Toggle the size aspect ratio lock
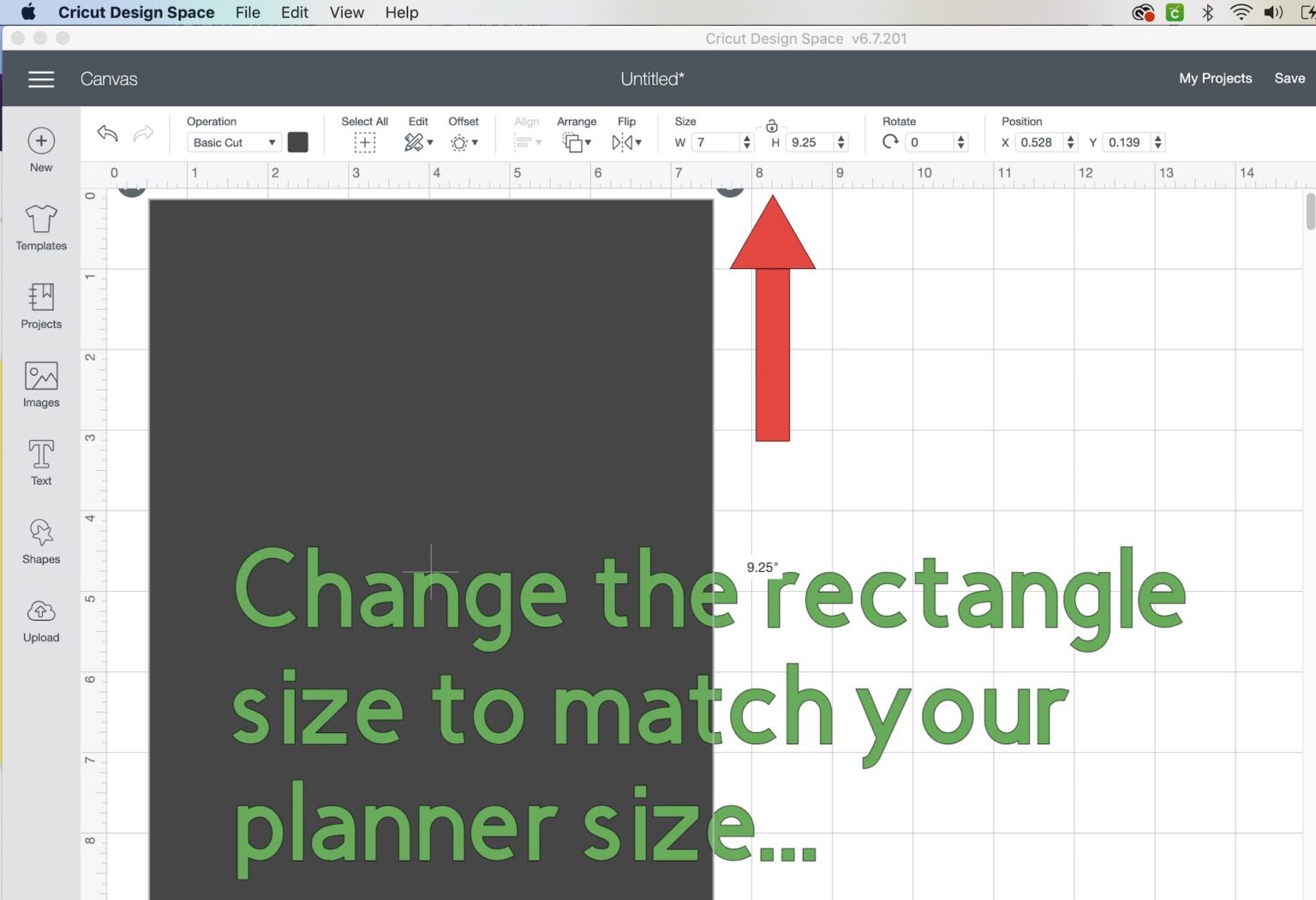1316x900 pixels. (x=770, y=124)
